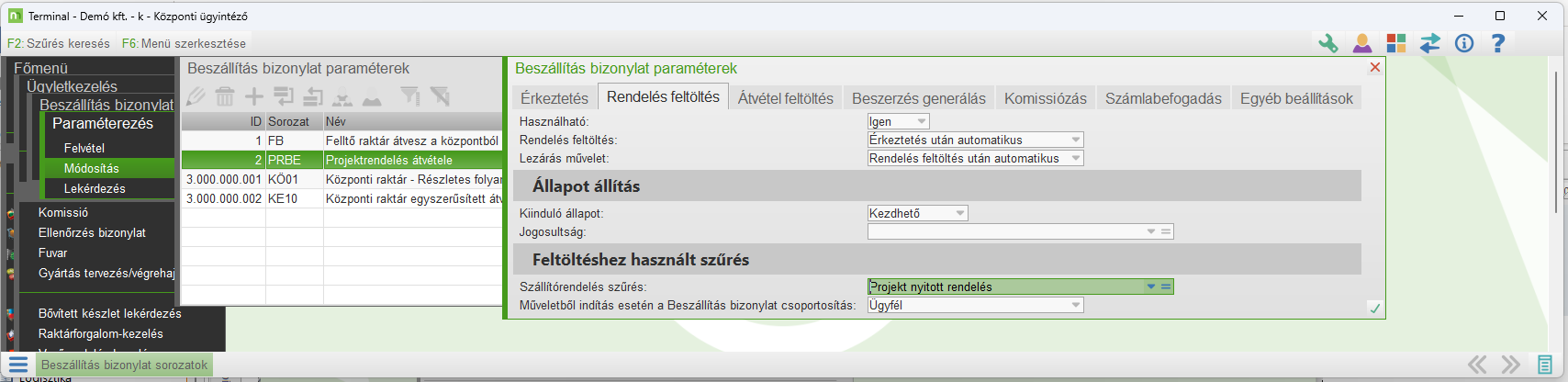1568x382 pixels.
Task: Open Fuvar in the side menu
Action: click(52, 253)
